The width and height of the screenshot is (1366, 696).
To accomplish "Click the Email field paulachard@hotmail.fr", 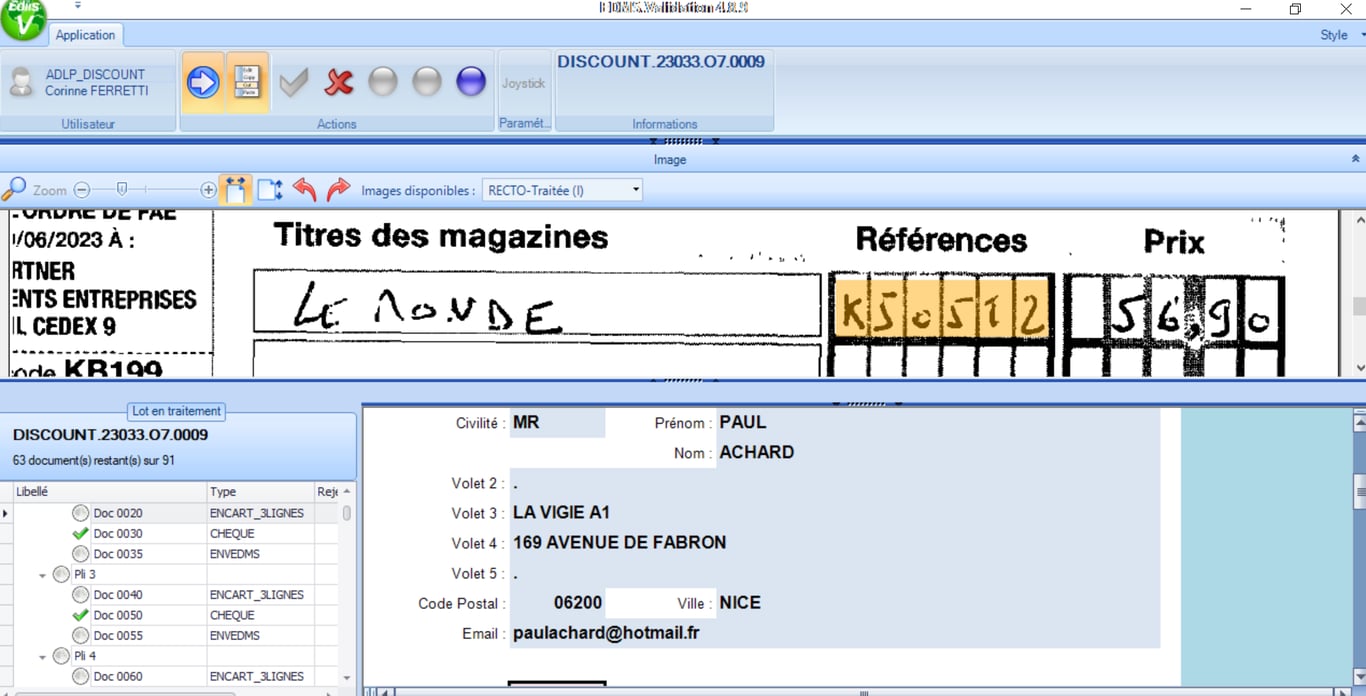I will [x=834, y=633].
